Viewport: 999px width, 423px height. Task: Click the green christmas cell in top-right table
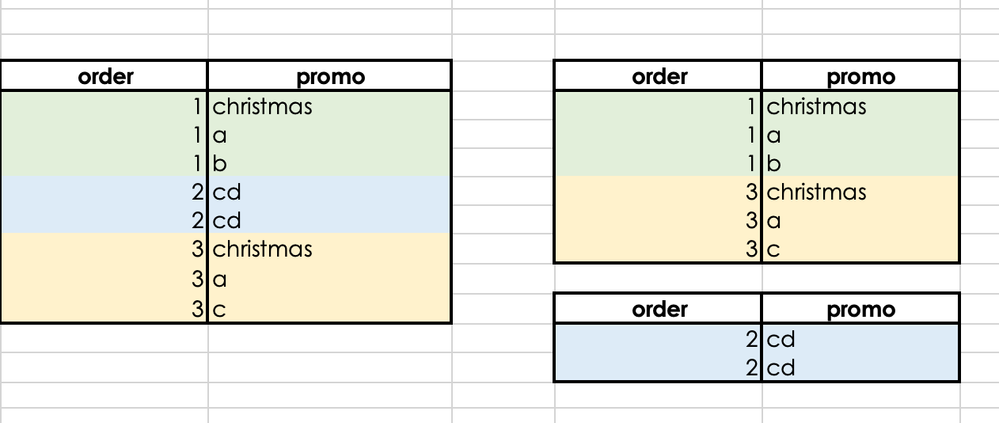860,105
